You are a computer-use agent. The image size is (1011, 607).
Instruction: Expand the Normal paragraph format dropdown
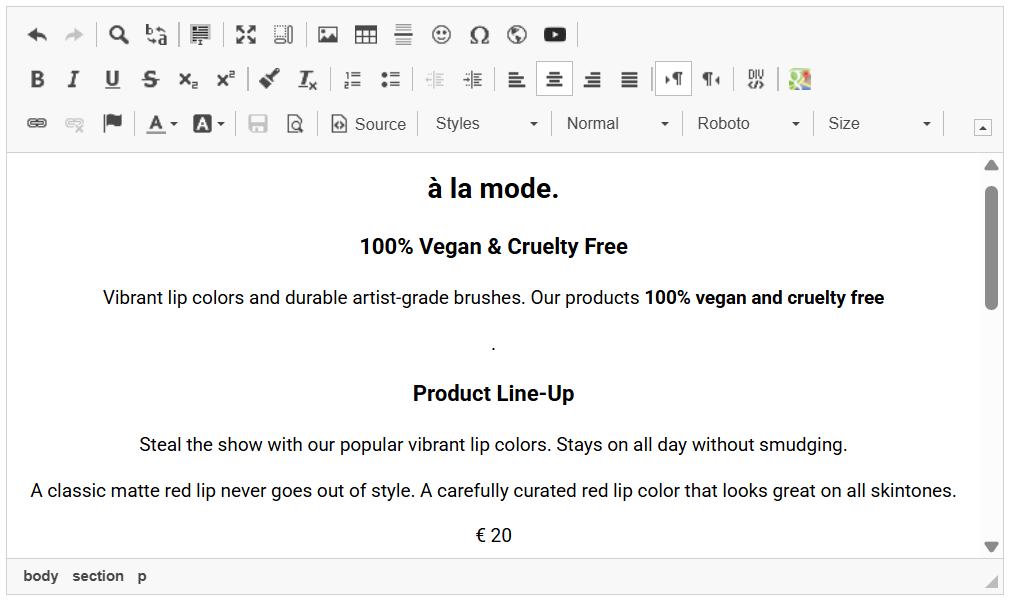617,124
